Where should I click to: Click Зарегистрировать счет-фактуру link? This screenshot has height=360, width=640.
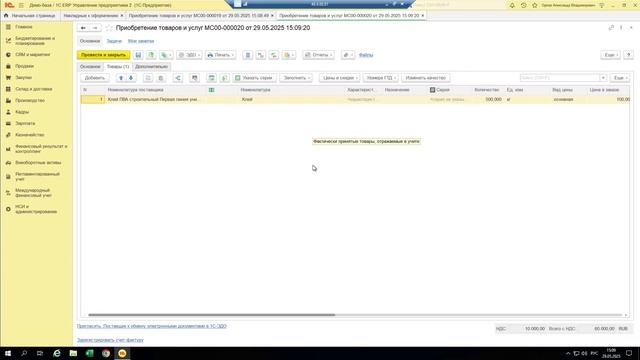pyautogui.click(x=110, y=340)
